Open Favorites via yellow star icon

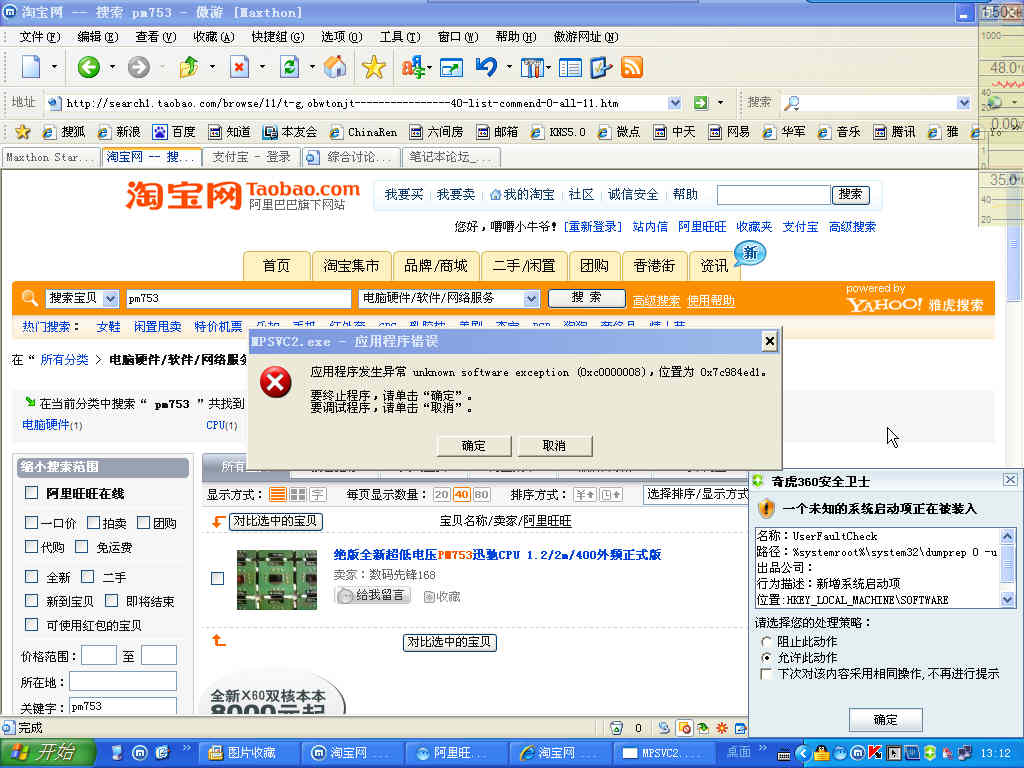[x=374, y=67]
